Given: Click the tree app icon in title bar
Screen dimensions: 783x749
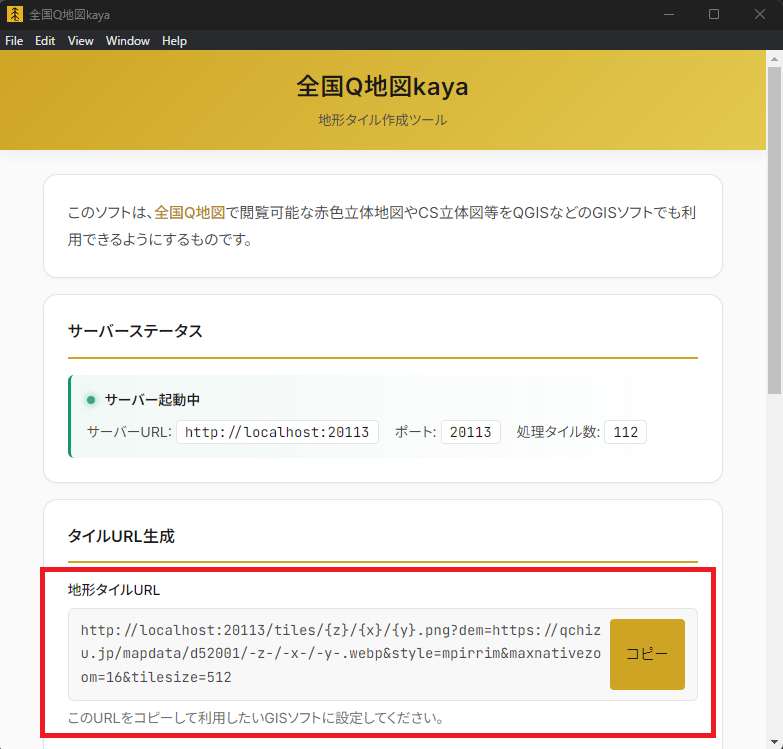Looking at the screenshot, I should tap(15, 14).
